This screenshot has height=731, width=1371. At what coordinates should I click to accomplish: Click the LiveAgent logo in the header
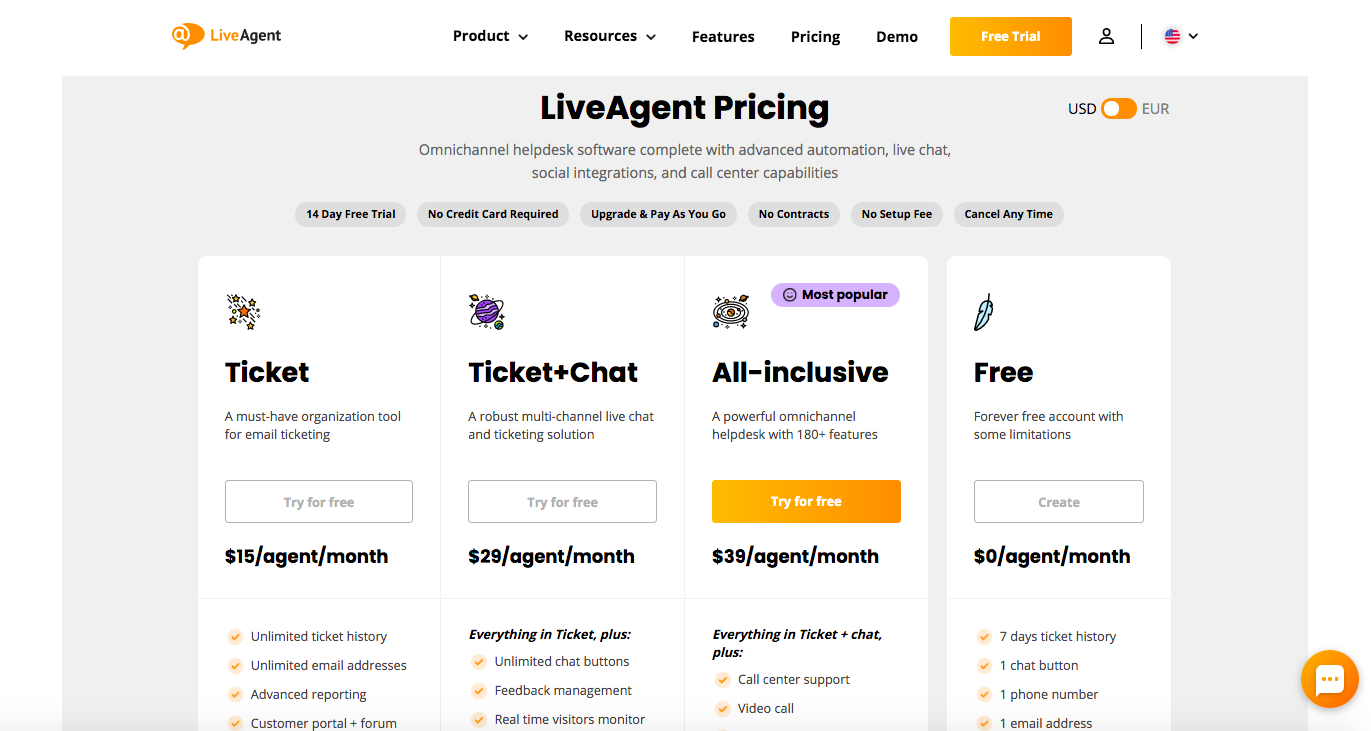pos(226,36)
